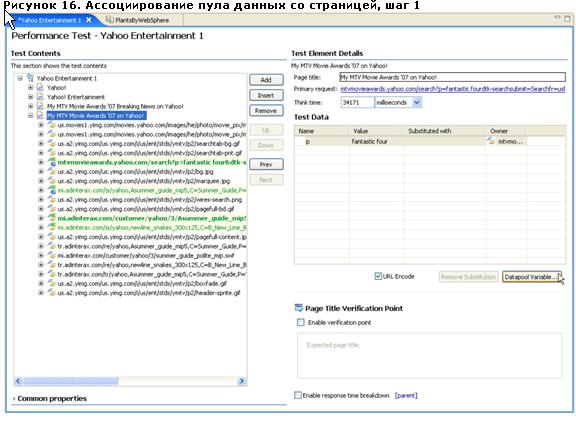Screen dimensions: 576x421
Task: Click the page icon beside Yahoo! row
Action: point(40,88)
